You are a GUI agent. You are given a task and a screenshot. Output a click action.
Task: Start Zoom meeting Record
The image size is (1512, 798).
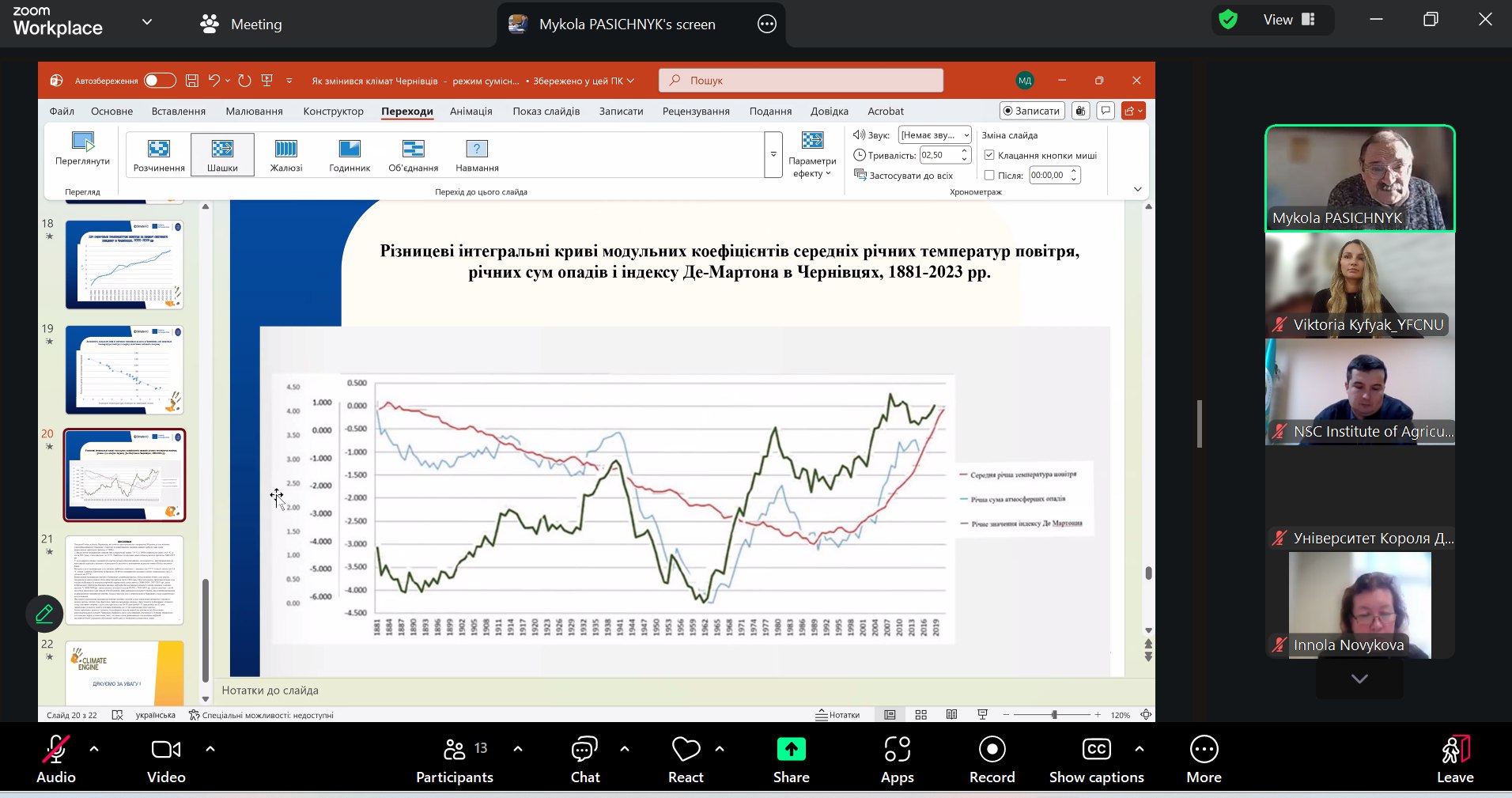(x=992, y=760)
